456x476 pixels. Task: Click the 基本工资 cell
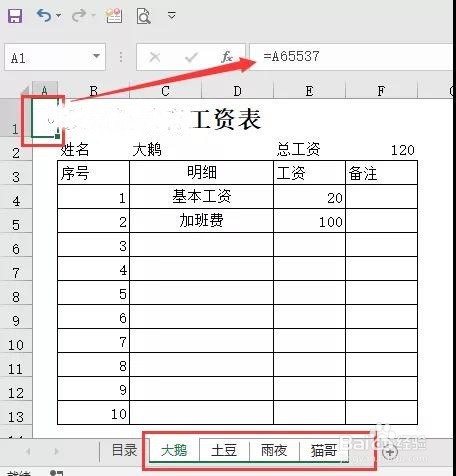(x=201, y=197)
